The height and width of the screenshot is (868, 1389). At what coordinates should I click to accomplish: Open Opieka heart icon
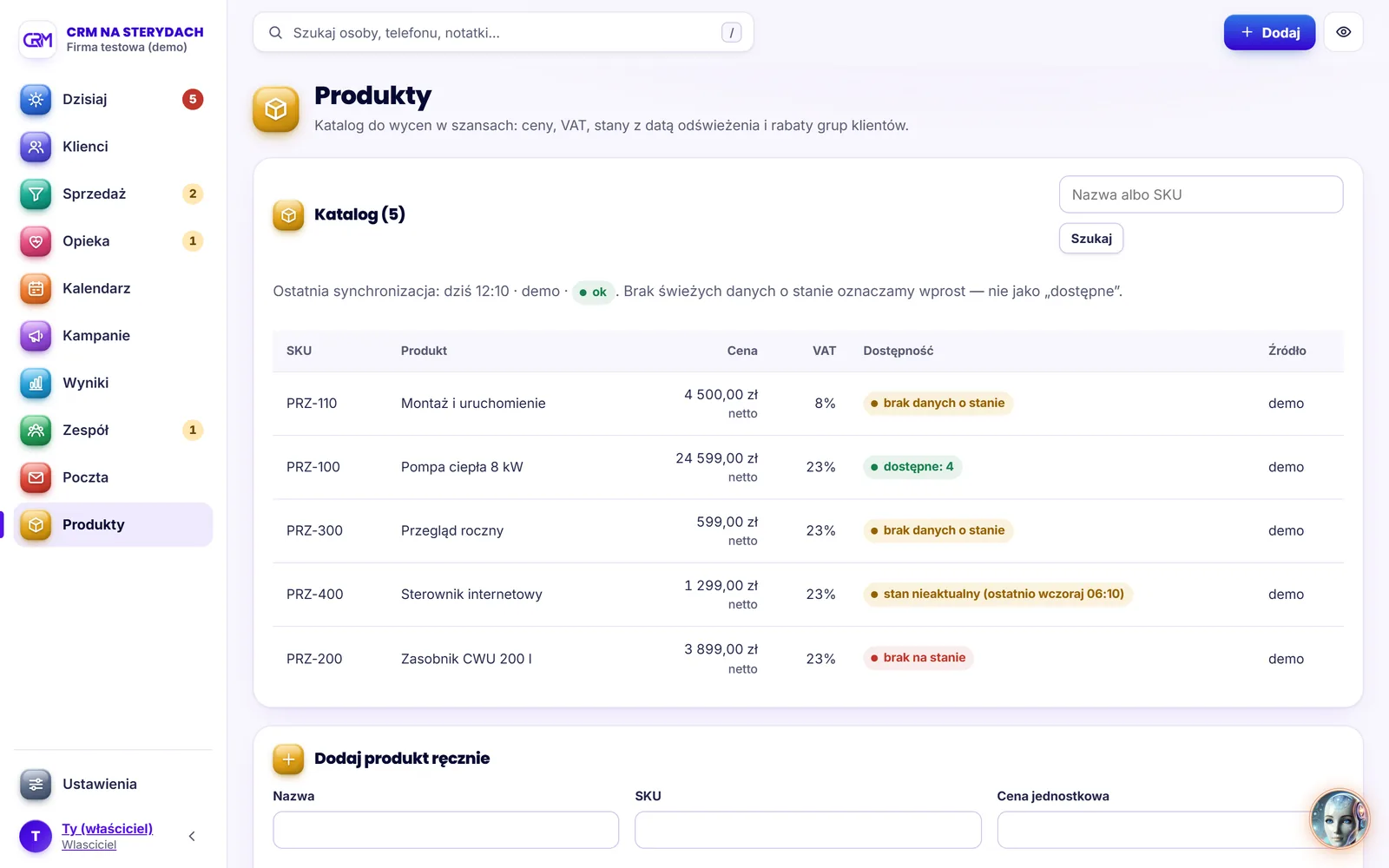pos(36,241)
